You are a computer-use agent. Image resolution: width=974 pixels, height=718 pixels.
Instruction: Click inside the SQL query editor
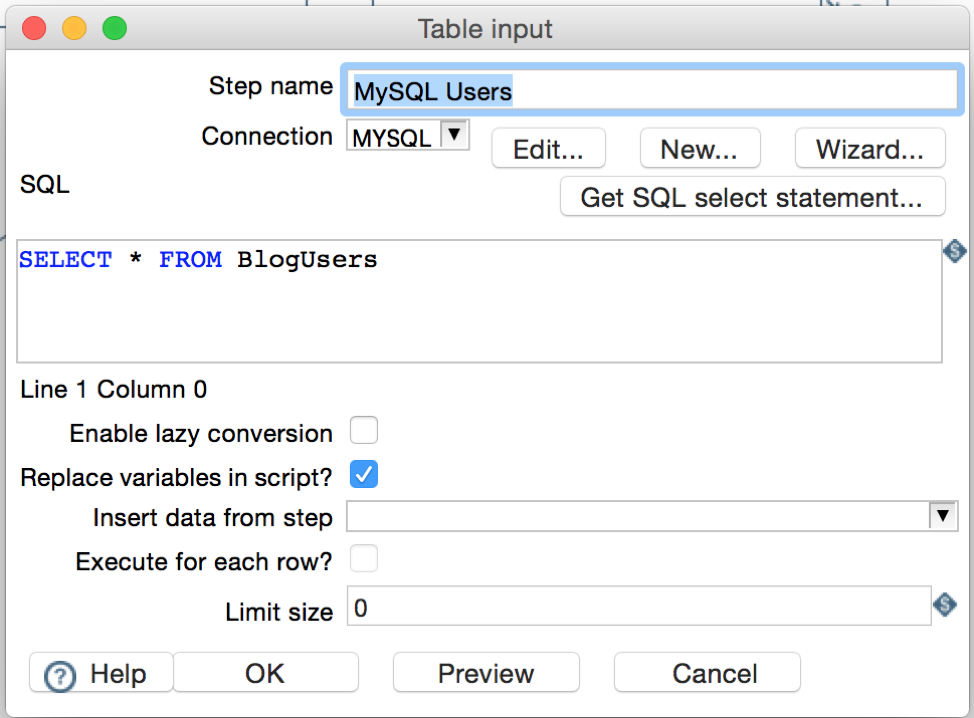(x=480, y=301)
